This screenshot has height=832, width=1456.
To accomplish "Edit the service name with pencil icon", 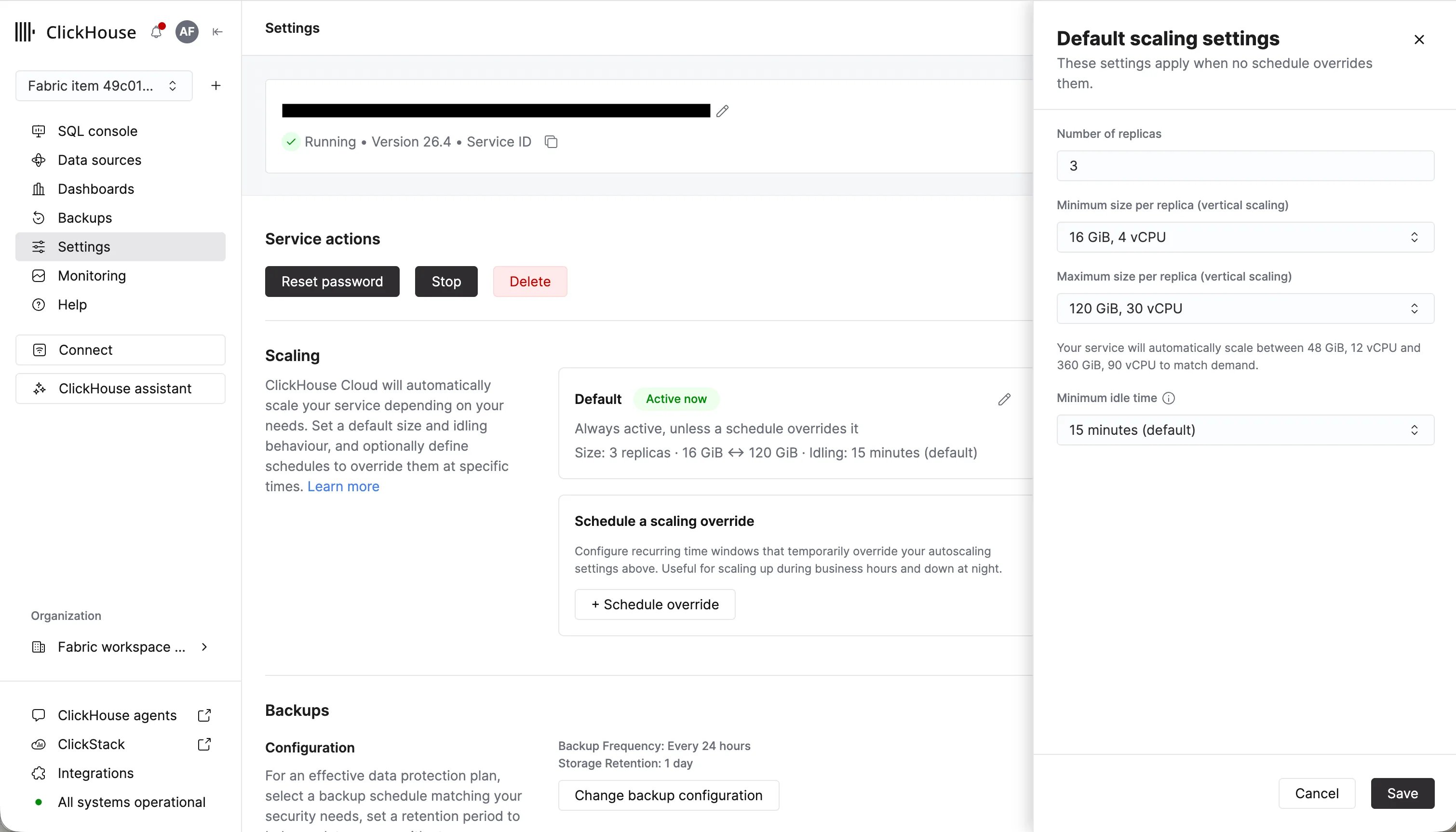I will pyautogui.click(x=722, y=111).
